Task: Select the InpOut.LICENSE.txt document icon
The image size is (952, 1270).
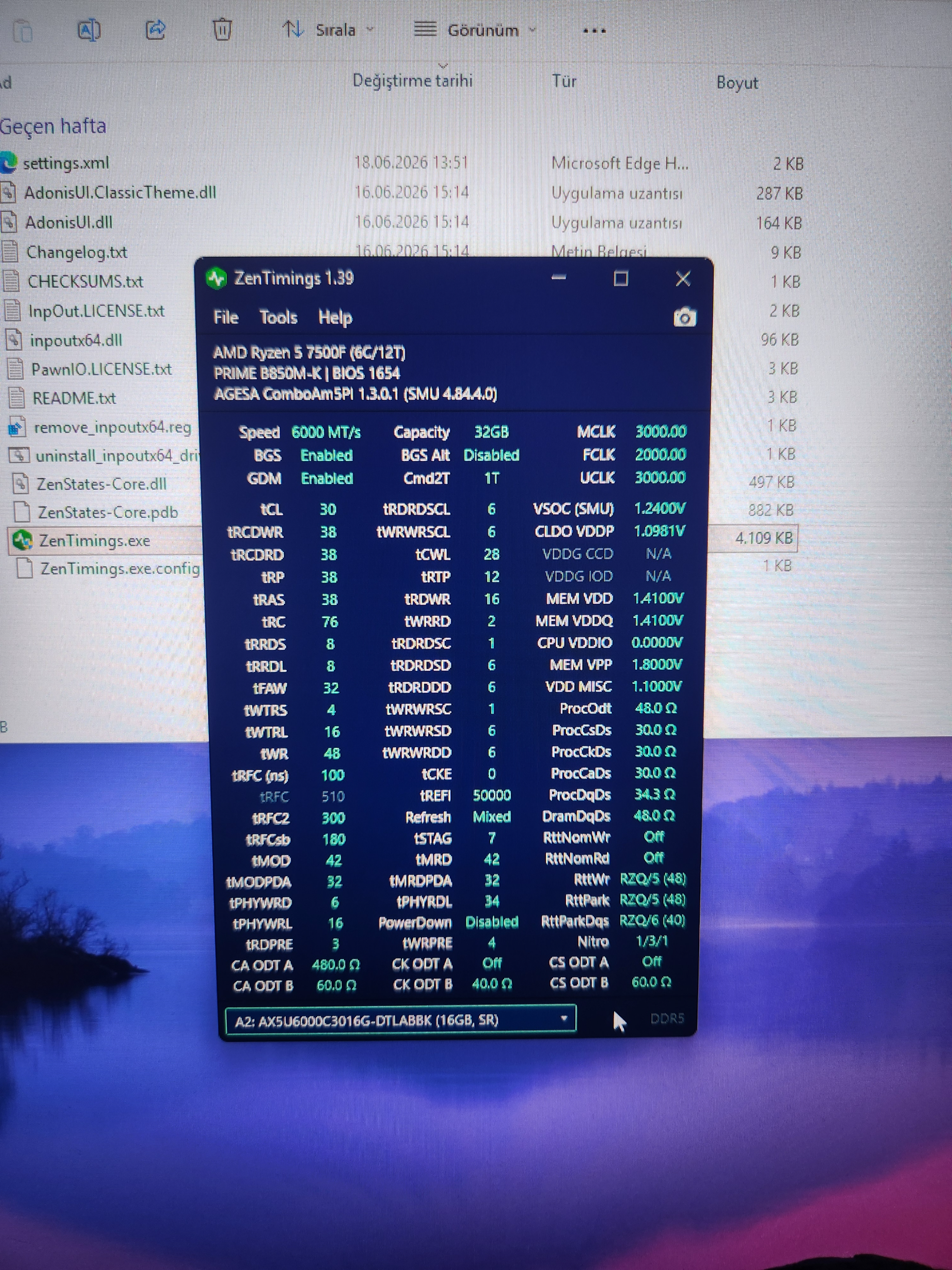Action: 13,310
